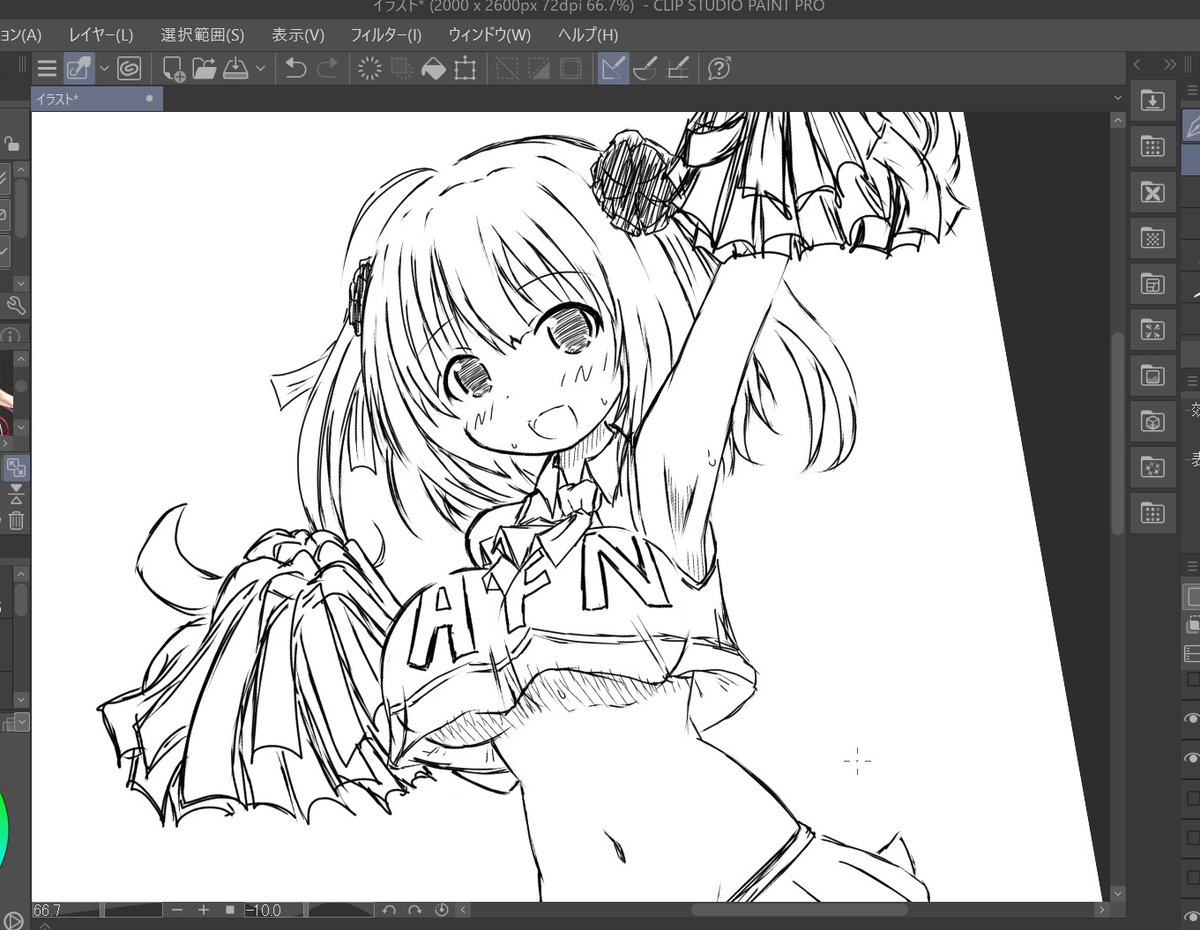Click the Clear (dotted circle) icon
Screen dimensions: 1200x930
(370, 69)
